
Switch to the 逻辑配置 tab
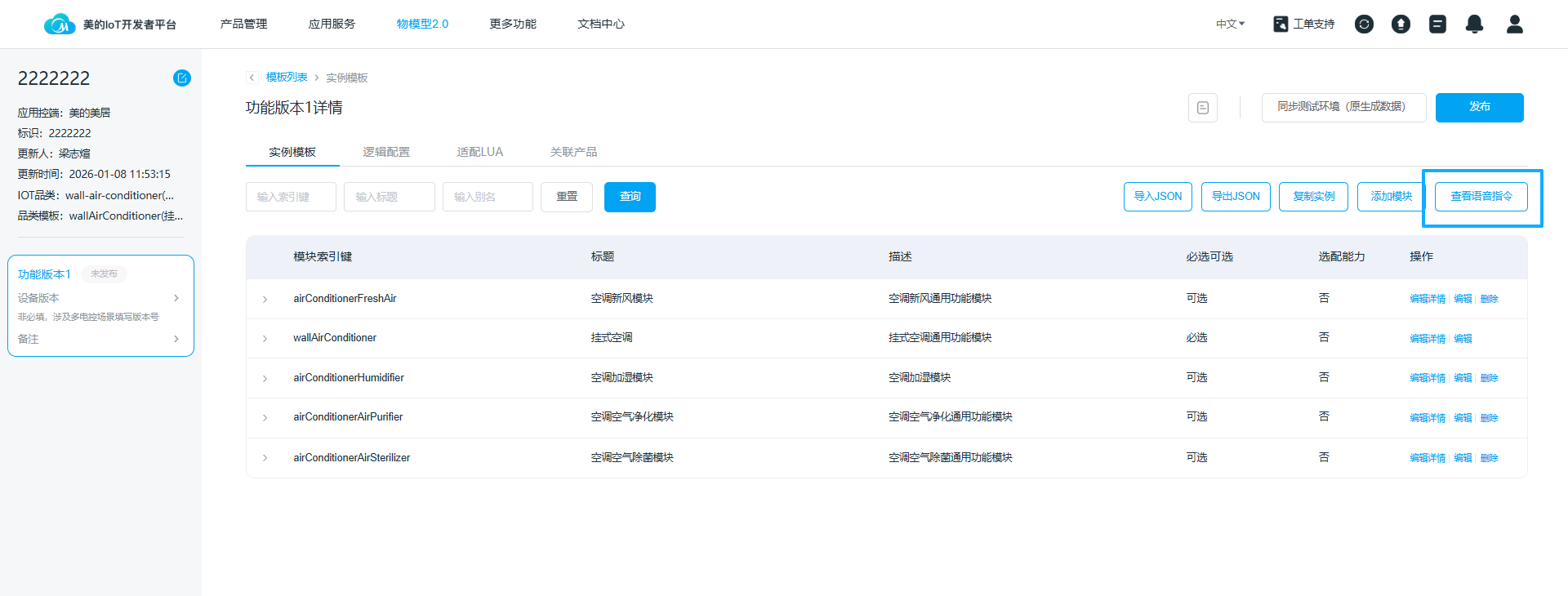[x=386, y=152]
